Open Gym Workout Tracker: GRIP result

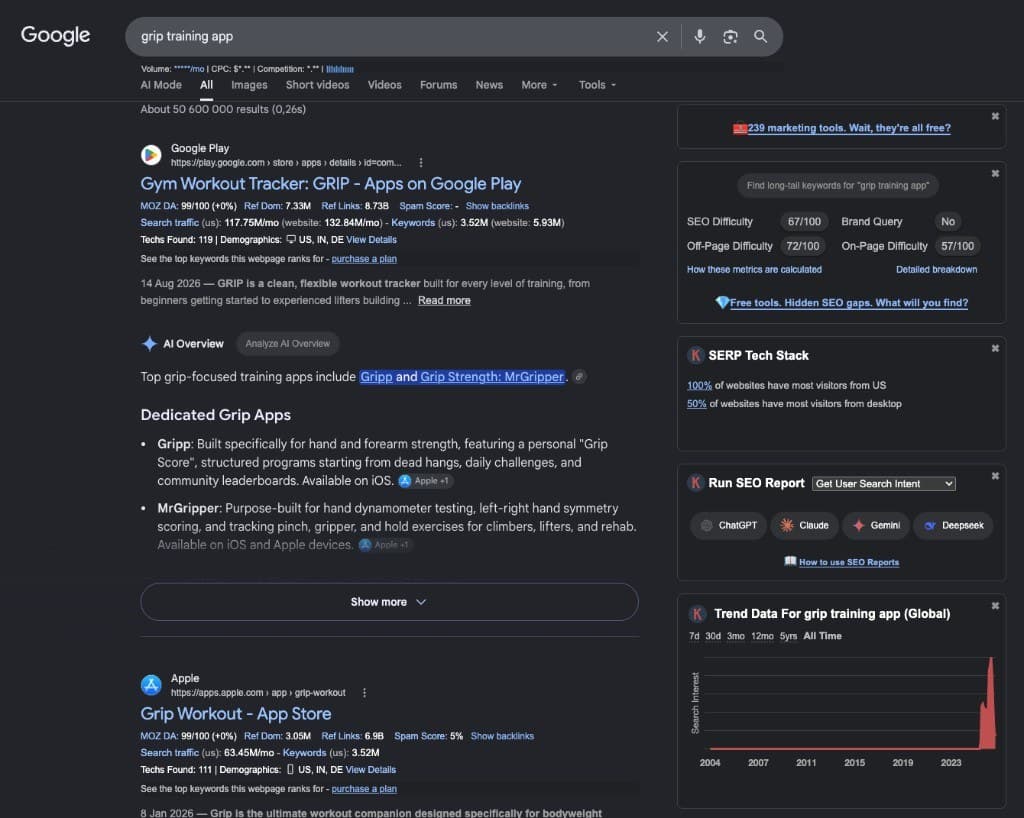tap(330, 184)
